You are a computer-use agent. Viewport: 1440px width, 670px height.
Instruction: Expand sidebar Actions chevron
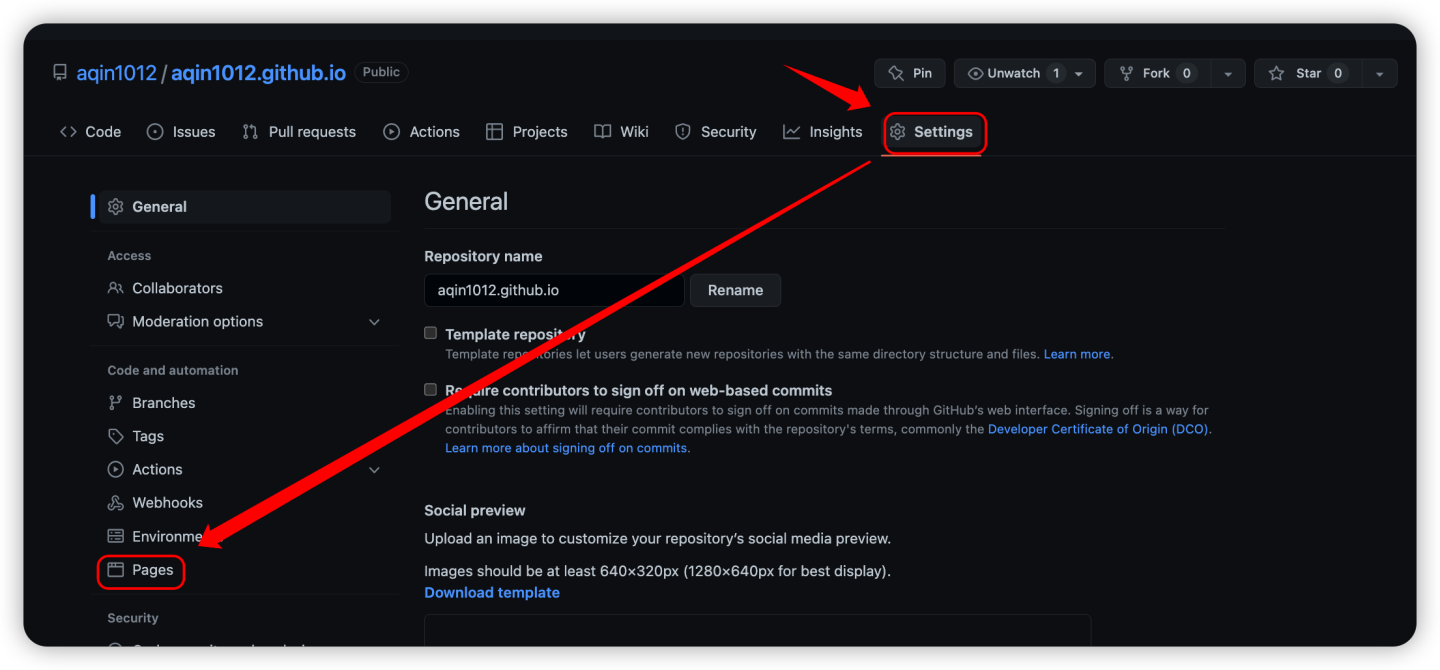(x=375, y=470)
